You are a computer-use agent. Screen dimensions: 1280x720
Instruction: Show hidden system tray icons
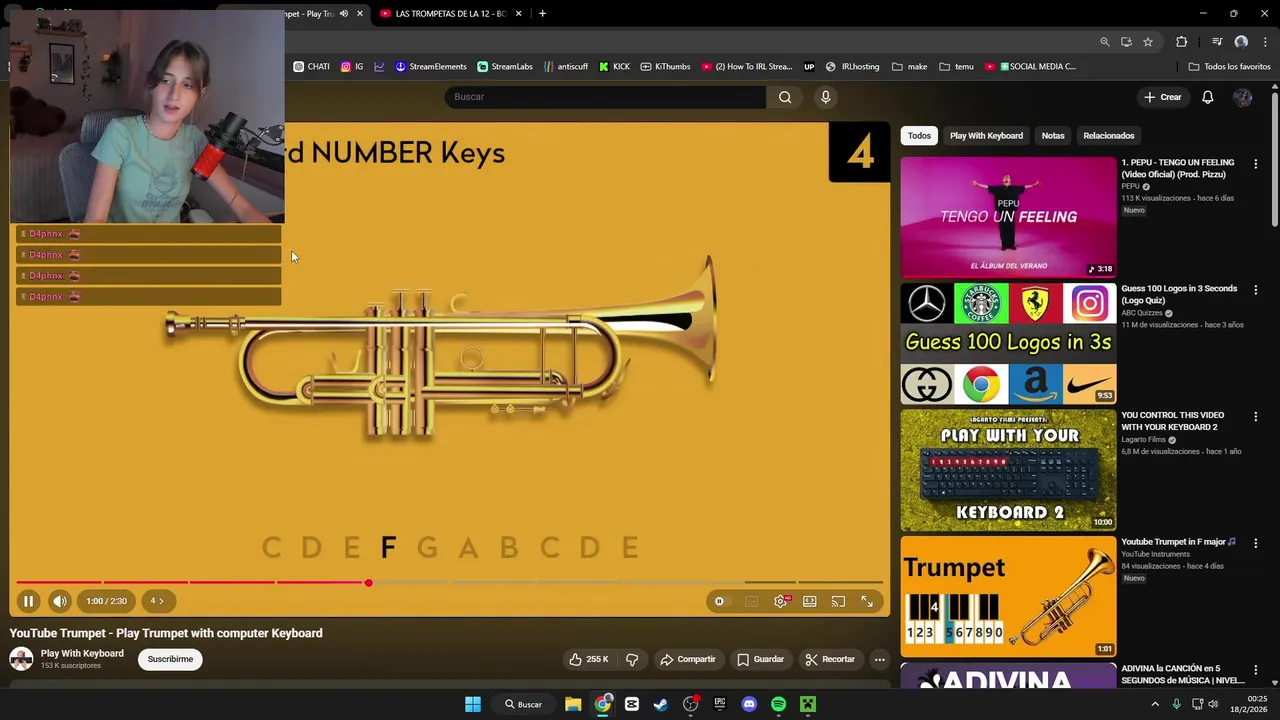click(1155, 704)
